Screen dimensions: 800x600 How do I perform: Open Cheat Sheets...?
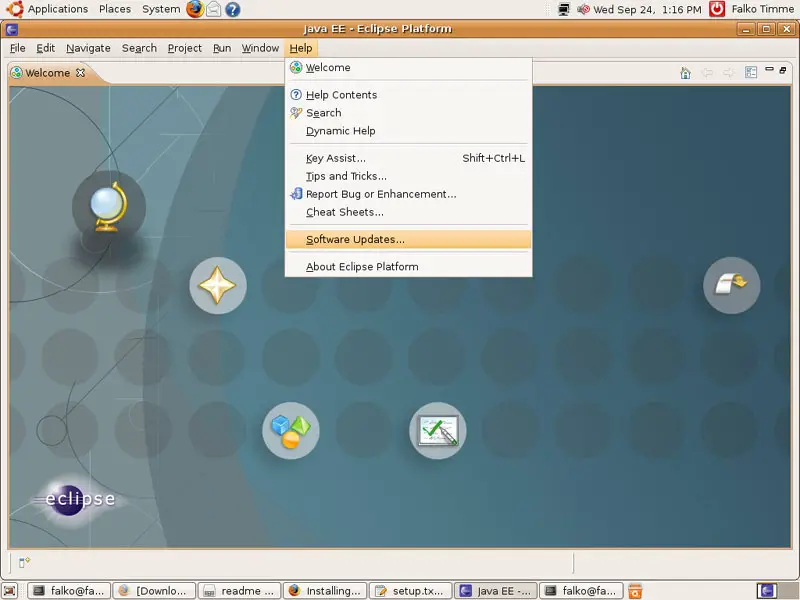409,212
